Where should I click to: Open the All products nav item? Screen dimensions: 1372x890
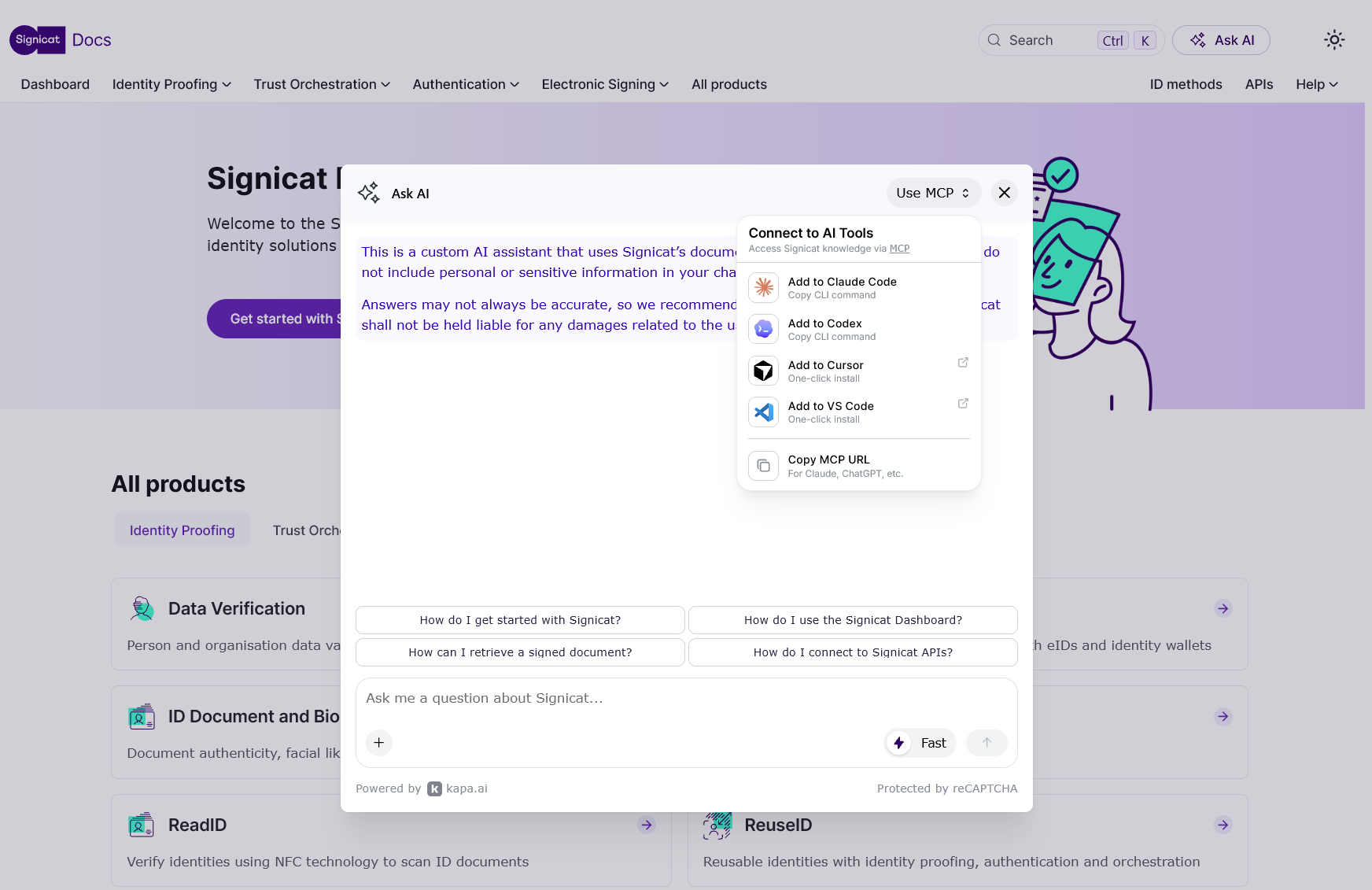pos(729,84)
